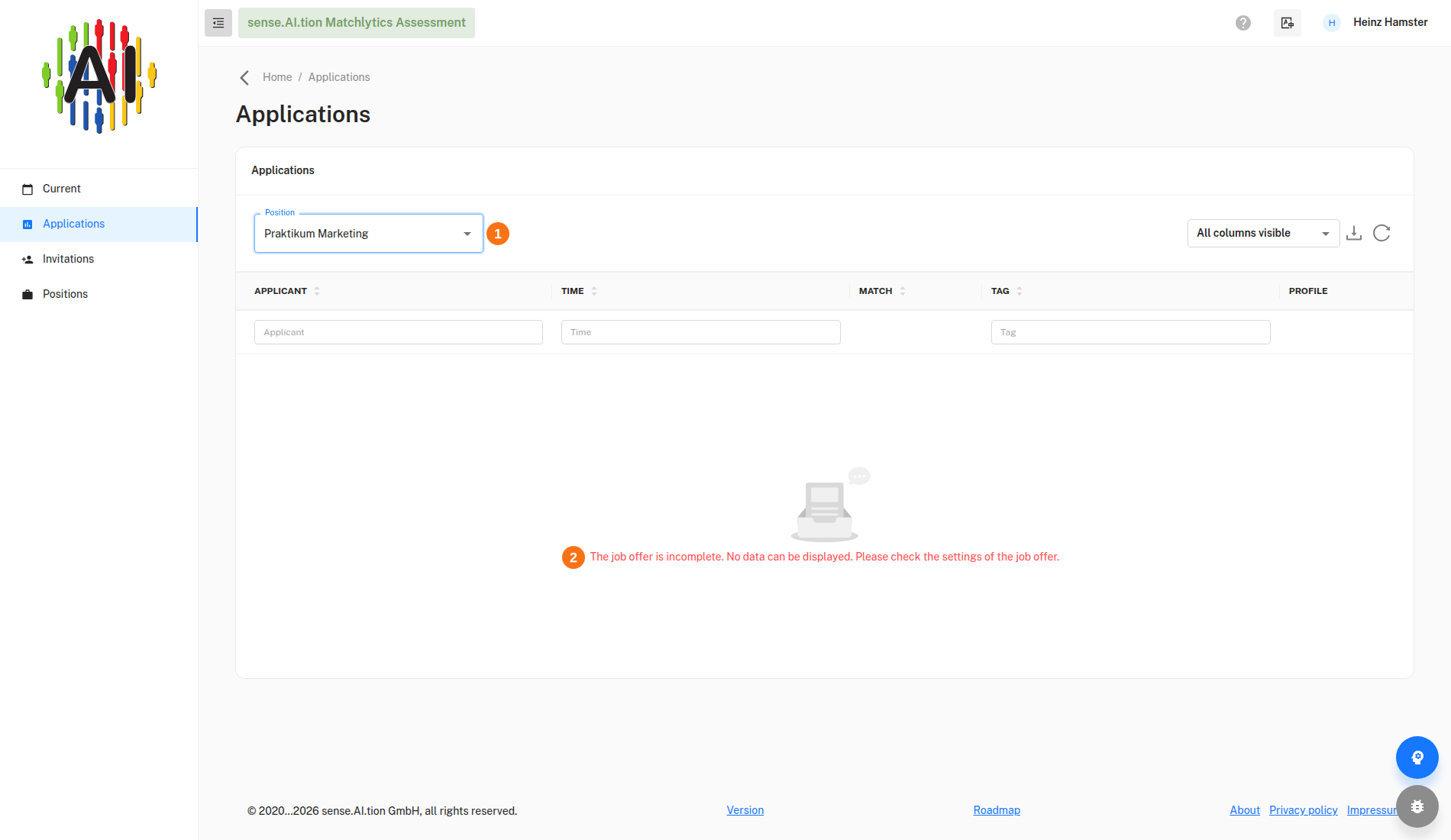This screenshot has width=1451, height=840.
Task: Click the Tag filter input field
Action: tap(1131, 332)
